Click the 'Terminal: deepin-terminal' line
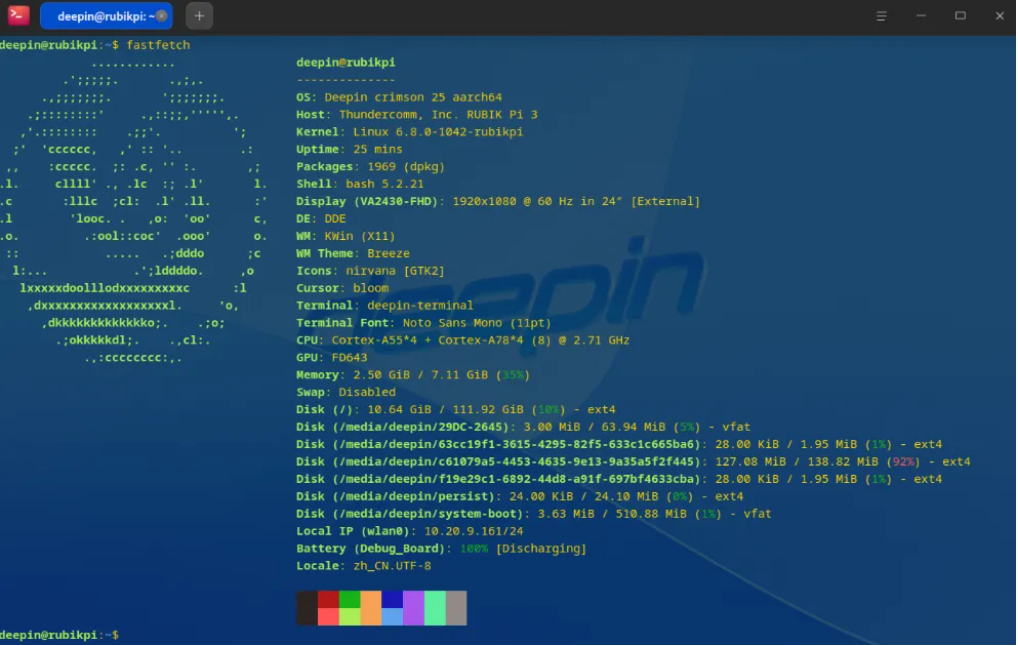1018x646 pixels. (385, 306)
